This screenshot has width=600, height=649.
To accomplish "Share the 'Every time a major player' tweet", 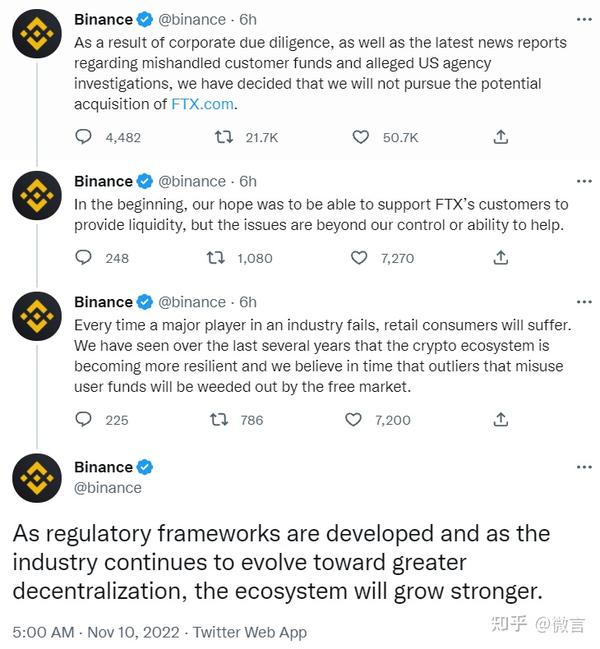I will pyautogui.click(x=502, y=420).
